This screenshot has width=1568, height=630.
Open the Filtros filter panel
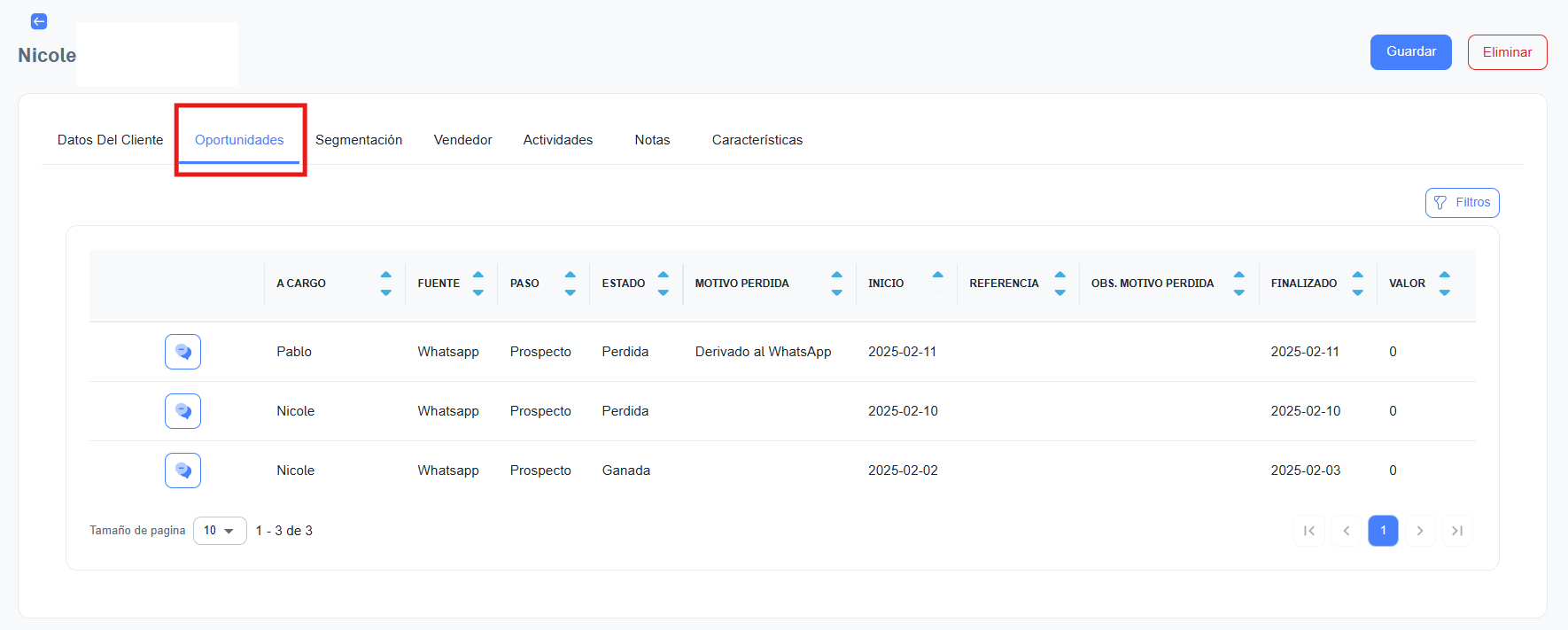coord(1462,203)
